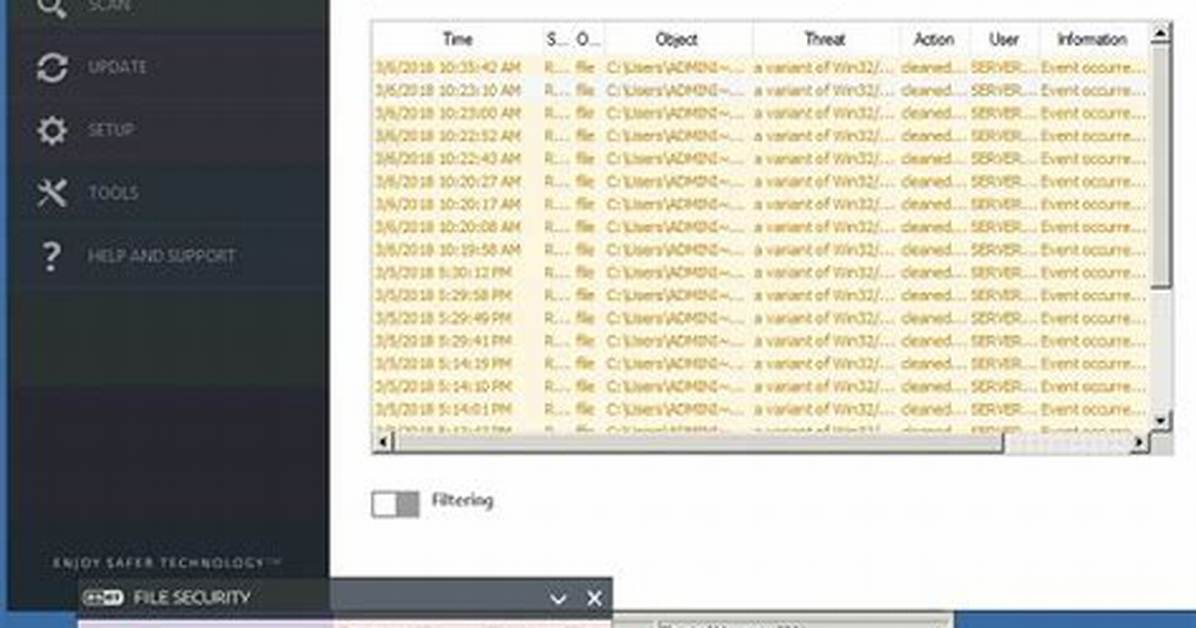Open Setup via the gear icon

pos(52,130)
